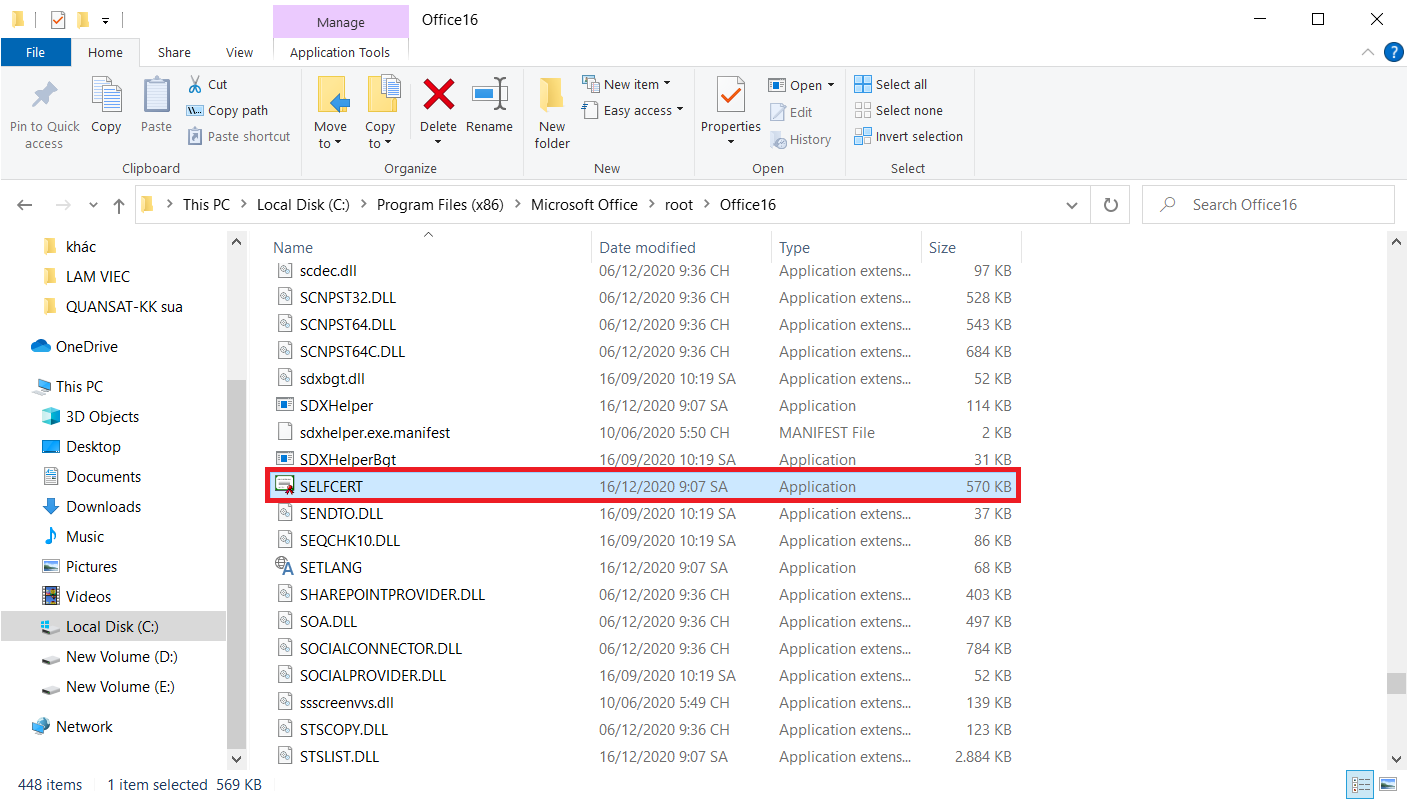1408x800 pixels.
Task: Click Edit in the Open group
Action: [791, 112]
